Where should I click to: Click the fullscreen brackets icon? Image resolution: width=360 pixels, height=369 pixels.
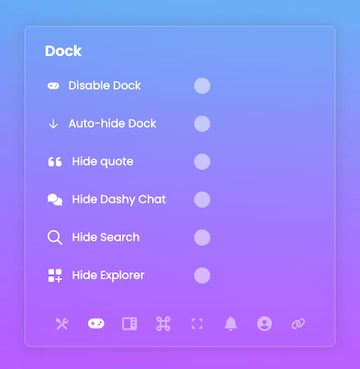pos(197,324)
